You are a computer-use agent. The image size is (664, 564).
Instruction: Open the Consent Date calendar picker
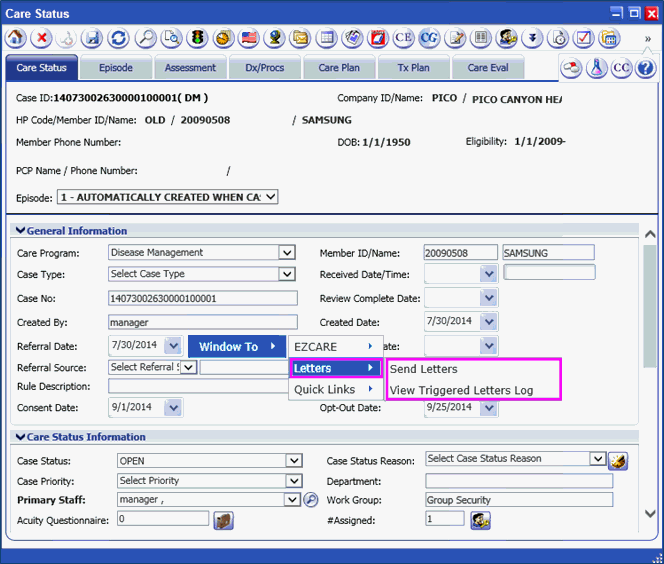[x=172, y=408]
